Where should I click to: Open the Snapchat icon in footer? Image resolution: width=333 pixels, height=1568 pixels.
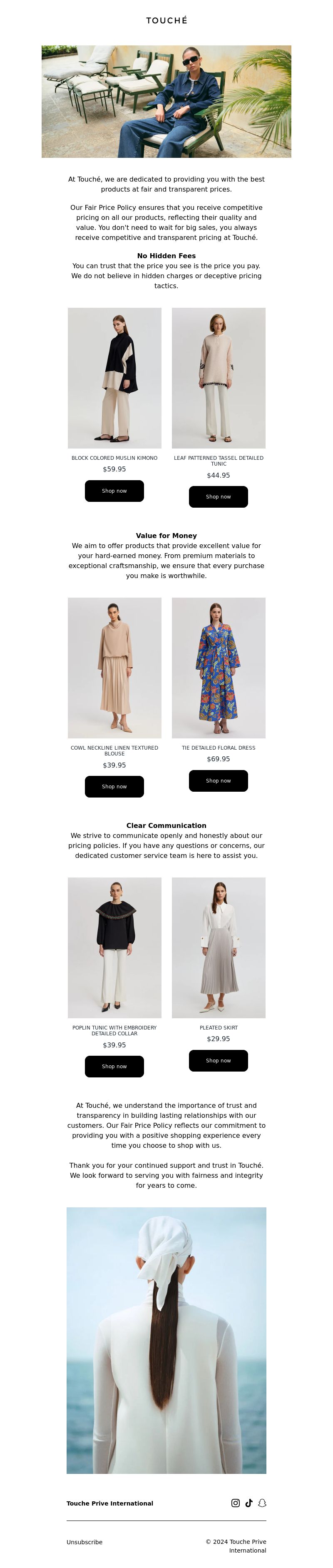(262, 1502)
